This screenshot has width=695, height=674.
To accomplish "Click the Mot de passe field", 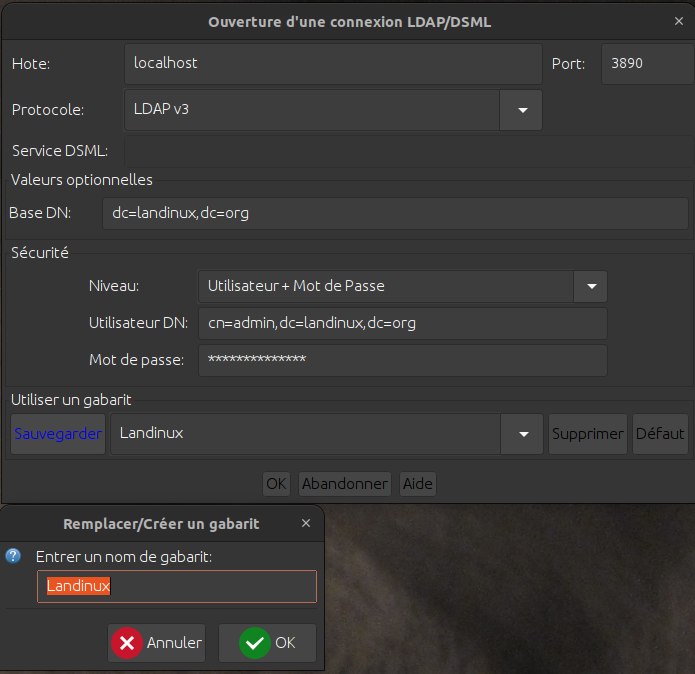I will [x=402, y=360].
